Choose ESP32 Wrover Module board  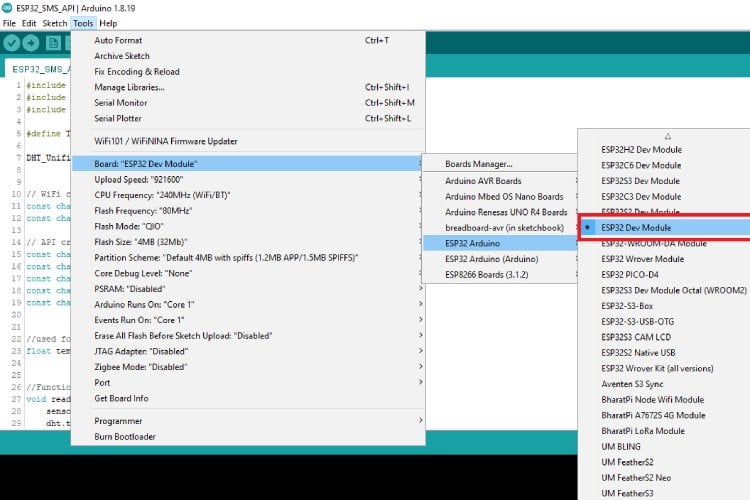pyautogui.click(x=642, y=258)
